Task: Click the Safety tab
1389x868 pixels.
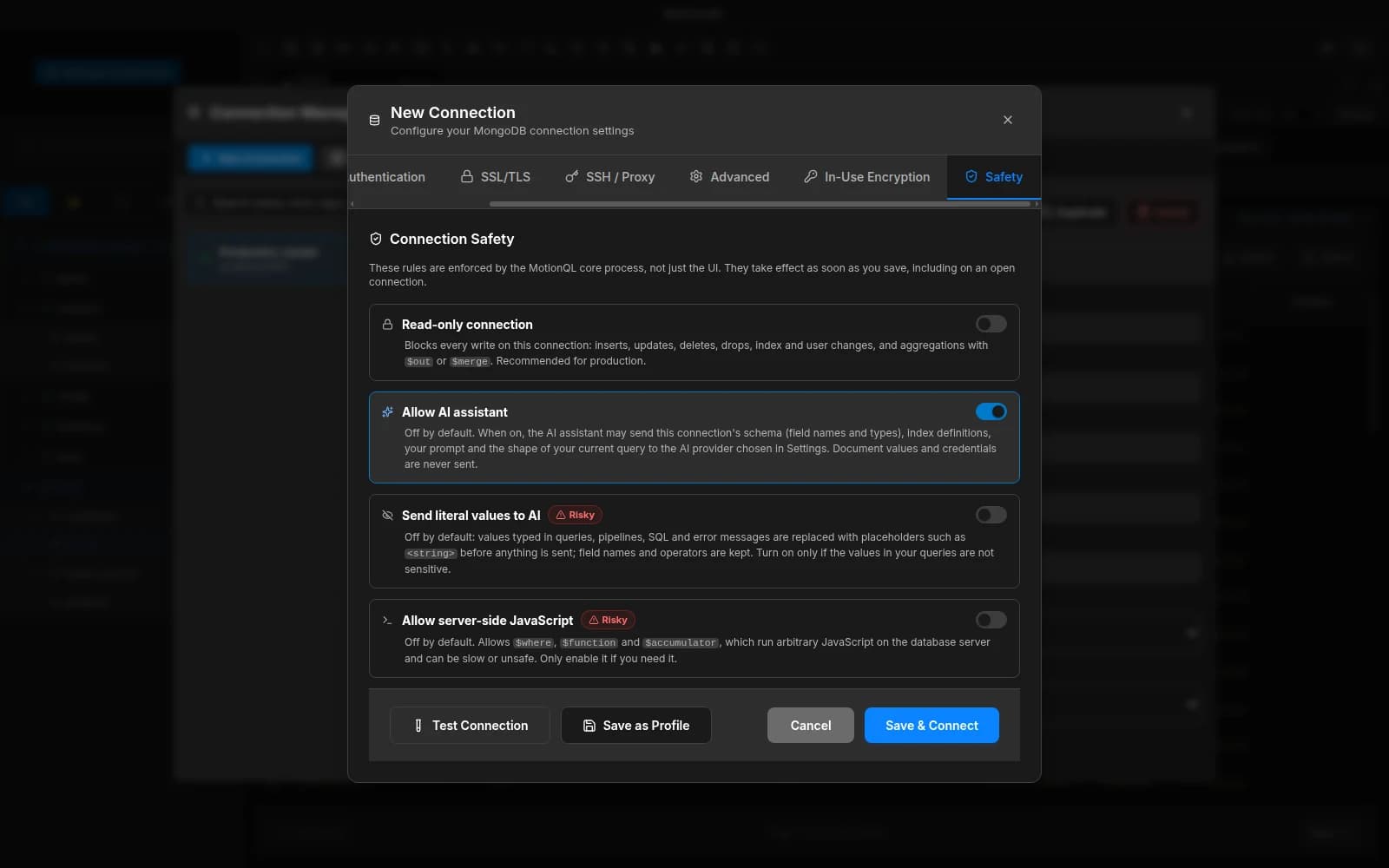Action: [x=993, y=177]
